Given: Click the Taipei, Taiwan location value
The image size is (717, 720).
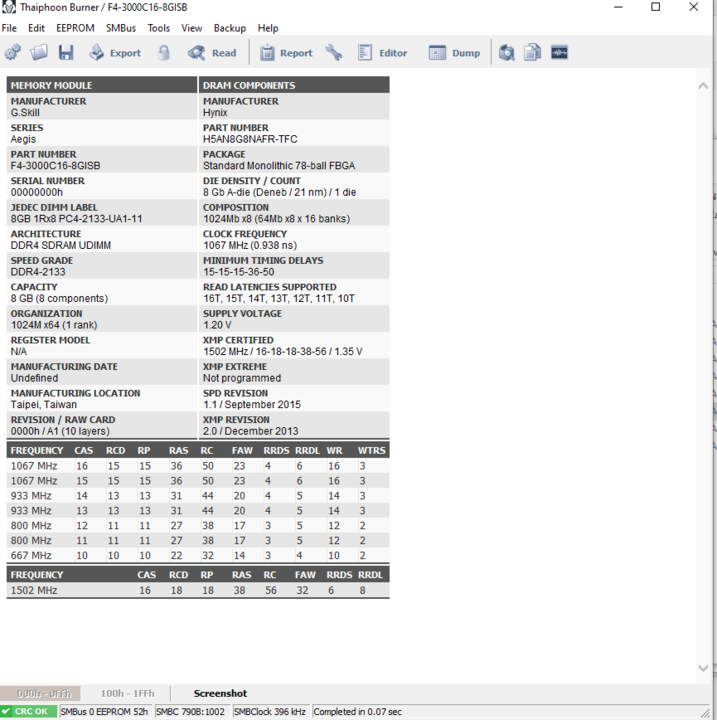Looking at the screenshot, I should click(x=44, y=405).
